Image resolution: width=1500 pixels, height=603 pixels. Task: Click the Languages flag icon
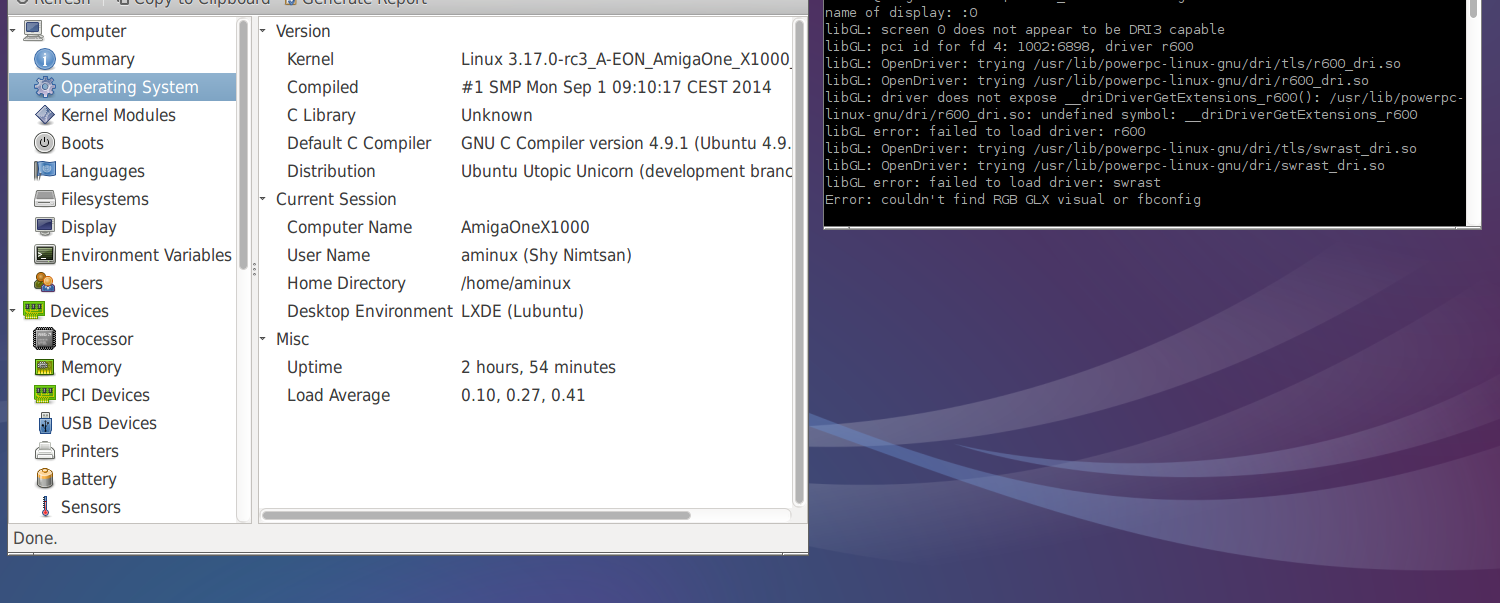pyautogui.click(x=44, y=171)
